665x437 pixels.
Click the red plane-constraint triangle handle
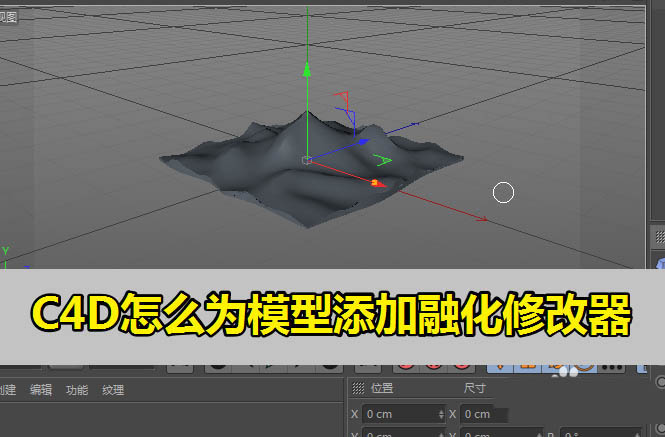pyautogui.click(x=343, y=98)
